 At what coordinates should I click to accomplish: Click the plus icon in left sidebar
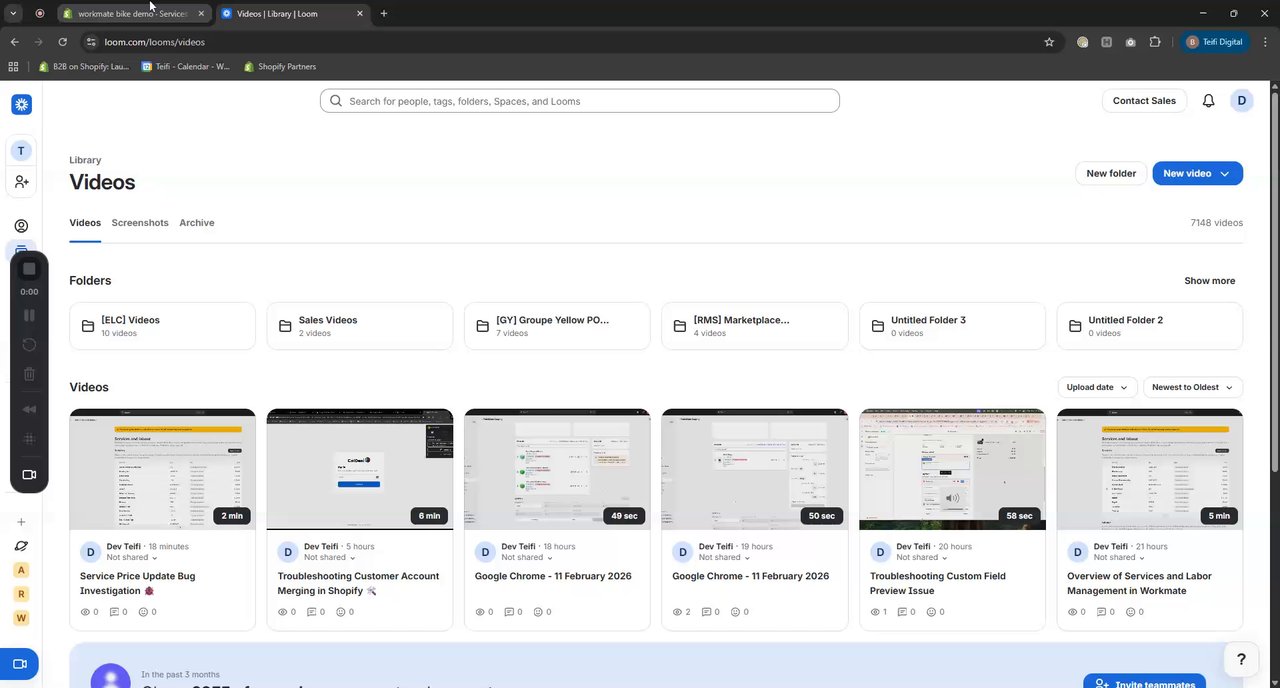coord(21,522)
